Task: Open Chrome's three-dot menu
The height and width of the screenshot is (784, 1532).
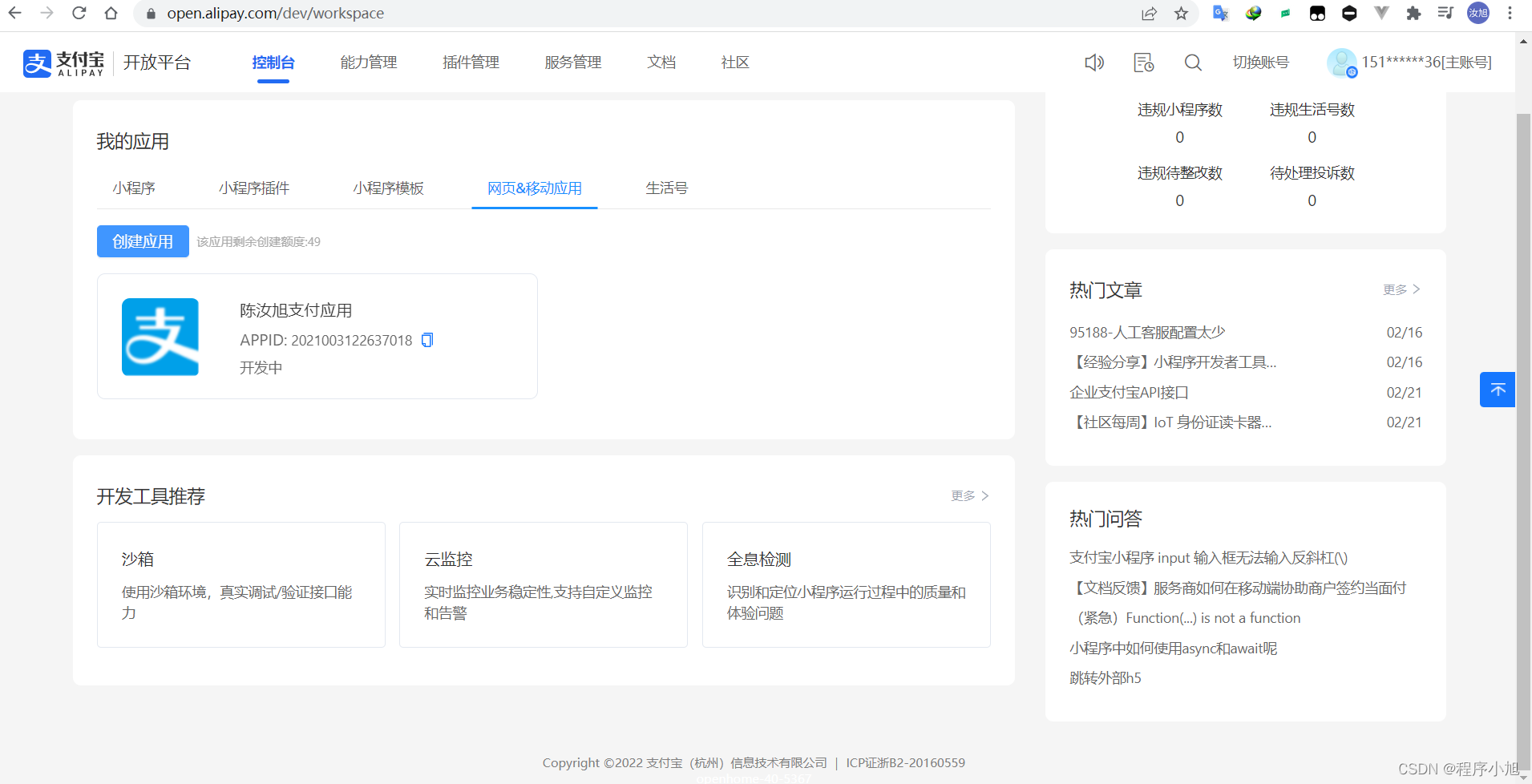Action: [1510, 13]
